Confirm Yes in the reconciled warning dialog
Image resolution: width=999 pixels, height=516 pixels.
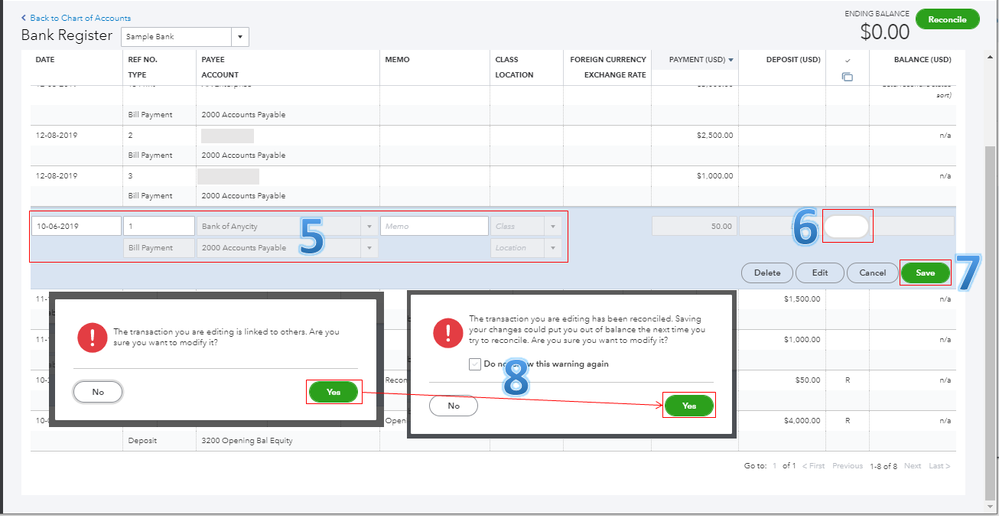click(689, 406)
